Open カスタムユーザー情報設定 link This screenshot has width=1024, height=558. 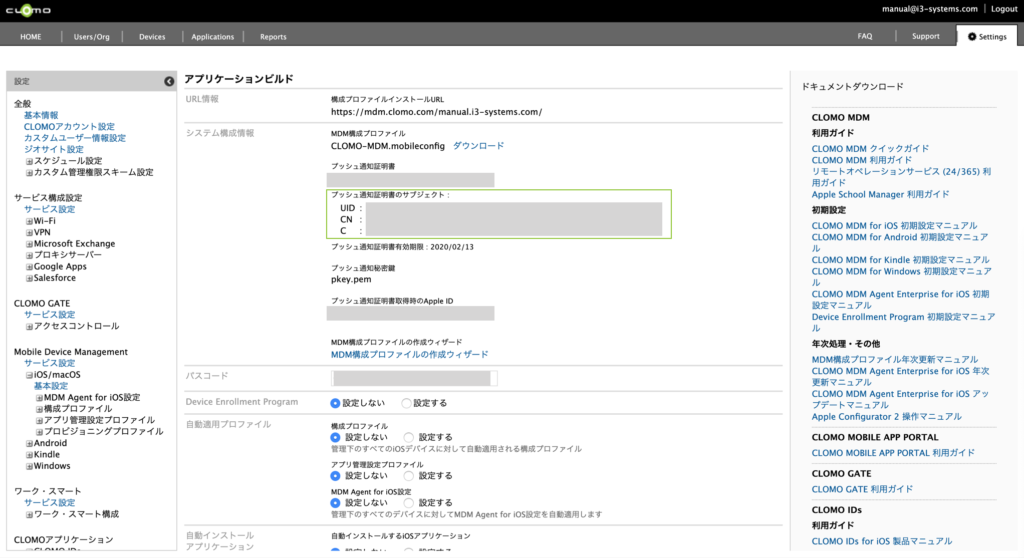tap(75, 139)
